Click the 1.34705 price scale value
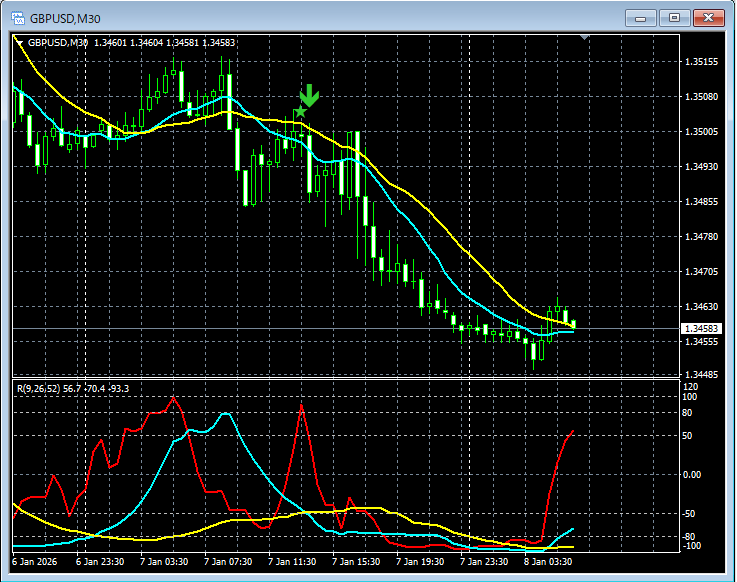The image size is (737, 582). (701, 272)
